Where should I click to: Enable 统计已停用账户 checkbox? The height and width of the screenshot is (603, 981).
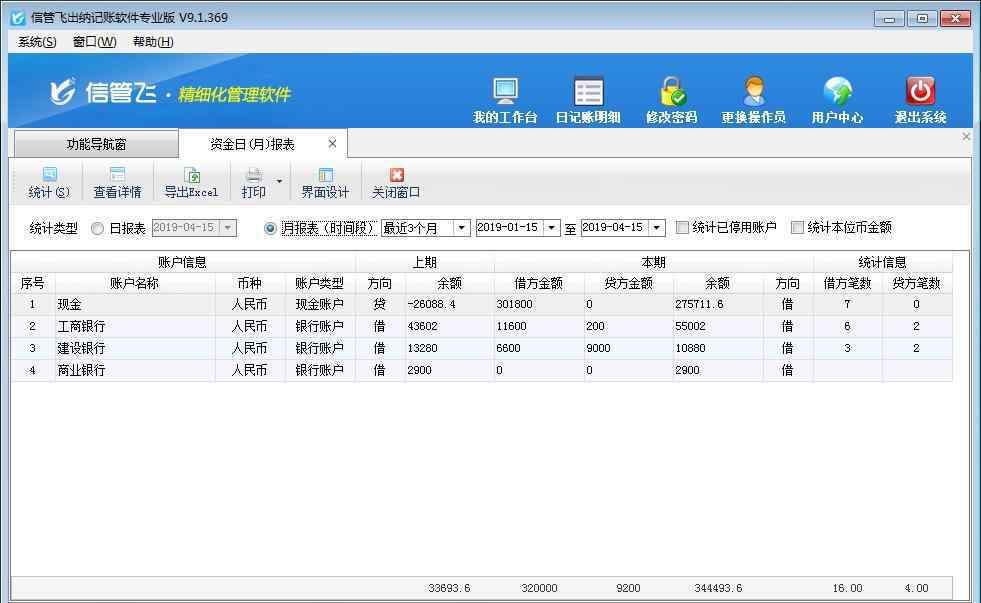(683, 227)
